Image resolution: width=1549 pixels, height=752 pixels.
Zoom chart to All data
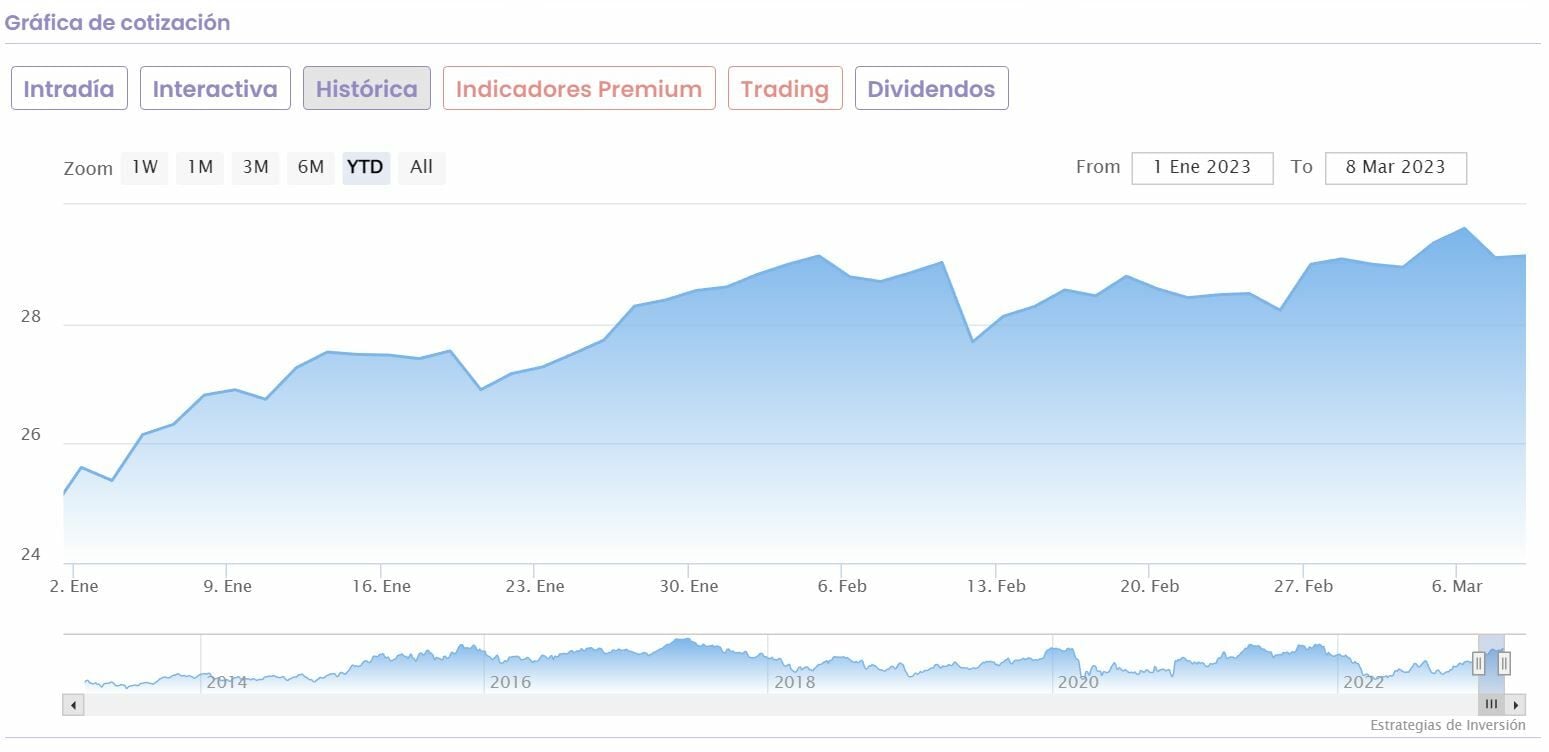tap(422, 167)
